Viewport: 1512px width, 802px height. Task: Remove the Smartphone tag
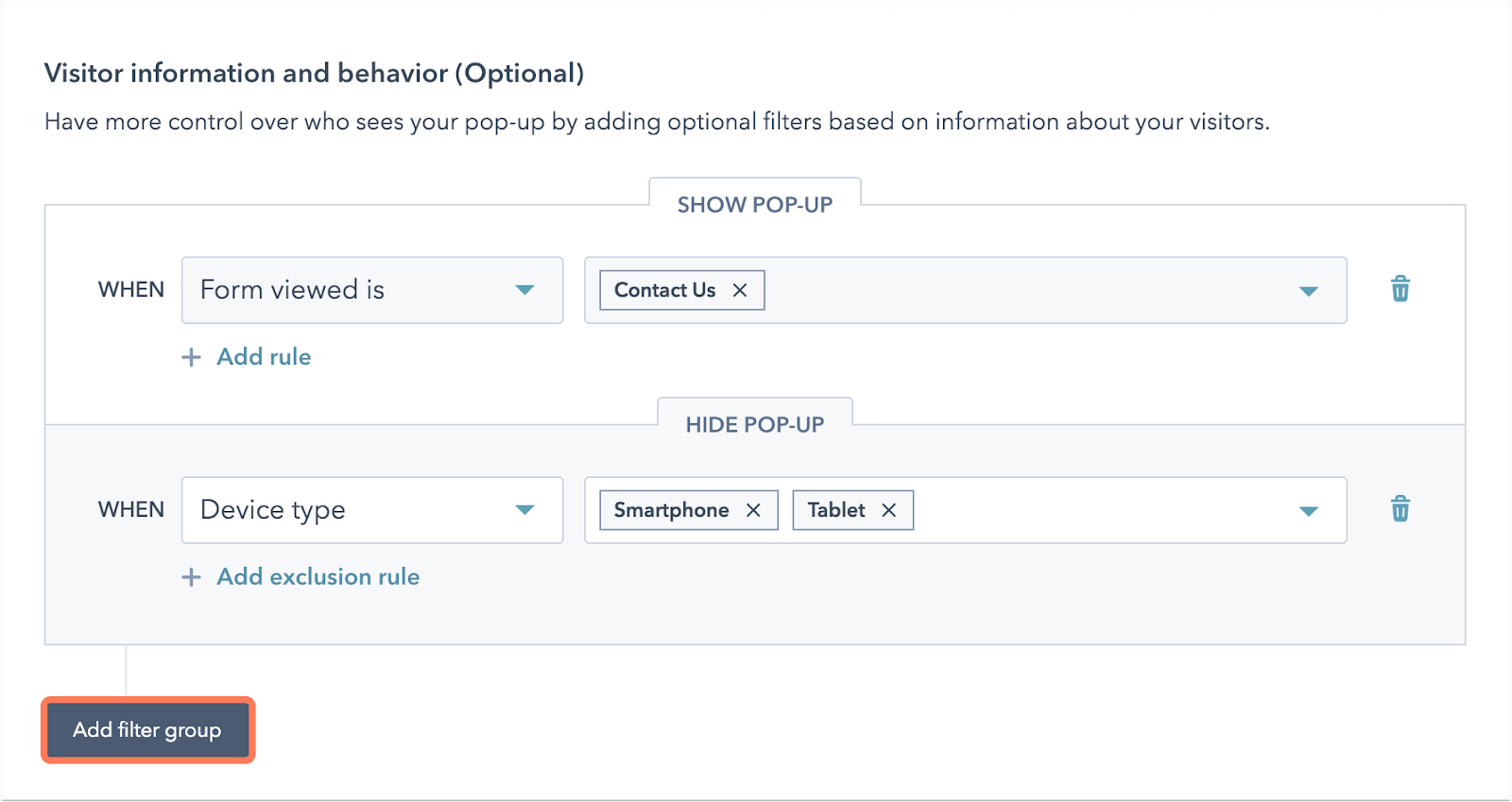click(753, 510)
